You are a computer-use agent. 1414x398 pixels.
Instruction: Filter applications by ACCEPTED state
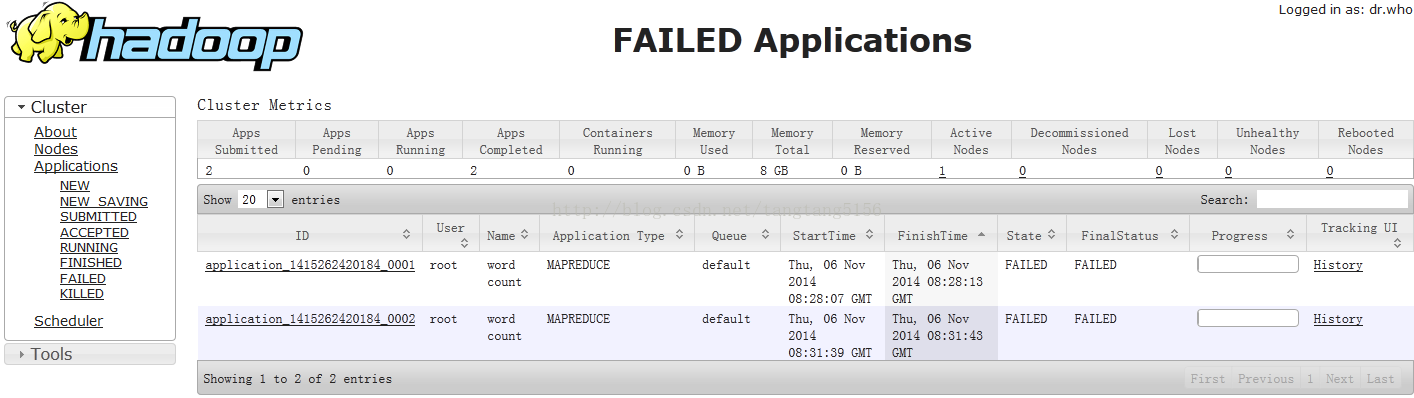click(94, 232)
